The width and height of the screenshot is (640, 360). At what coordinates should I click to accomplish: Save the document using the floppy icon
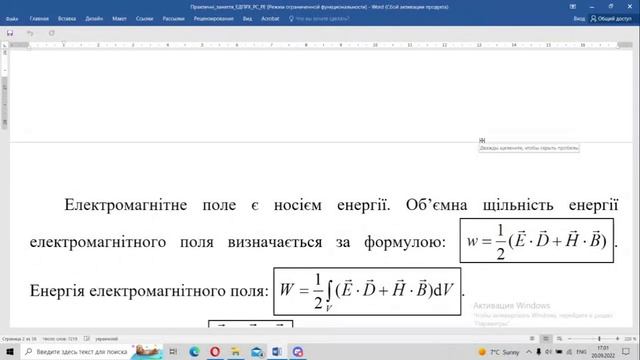(x=10, y=33)
